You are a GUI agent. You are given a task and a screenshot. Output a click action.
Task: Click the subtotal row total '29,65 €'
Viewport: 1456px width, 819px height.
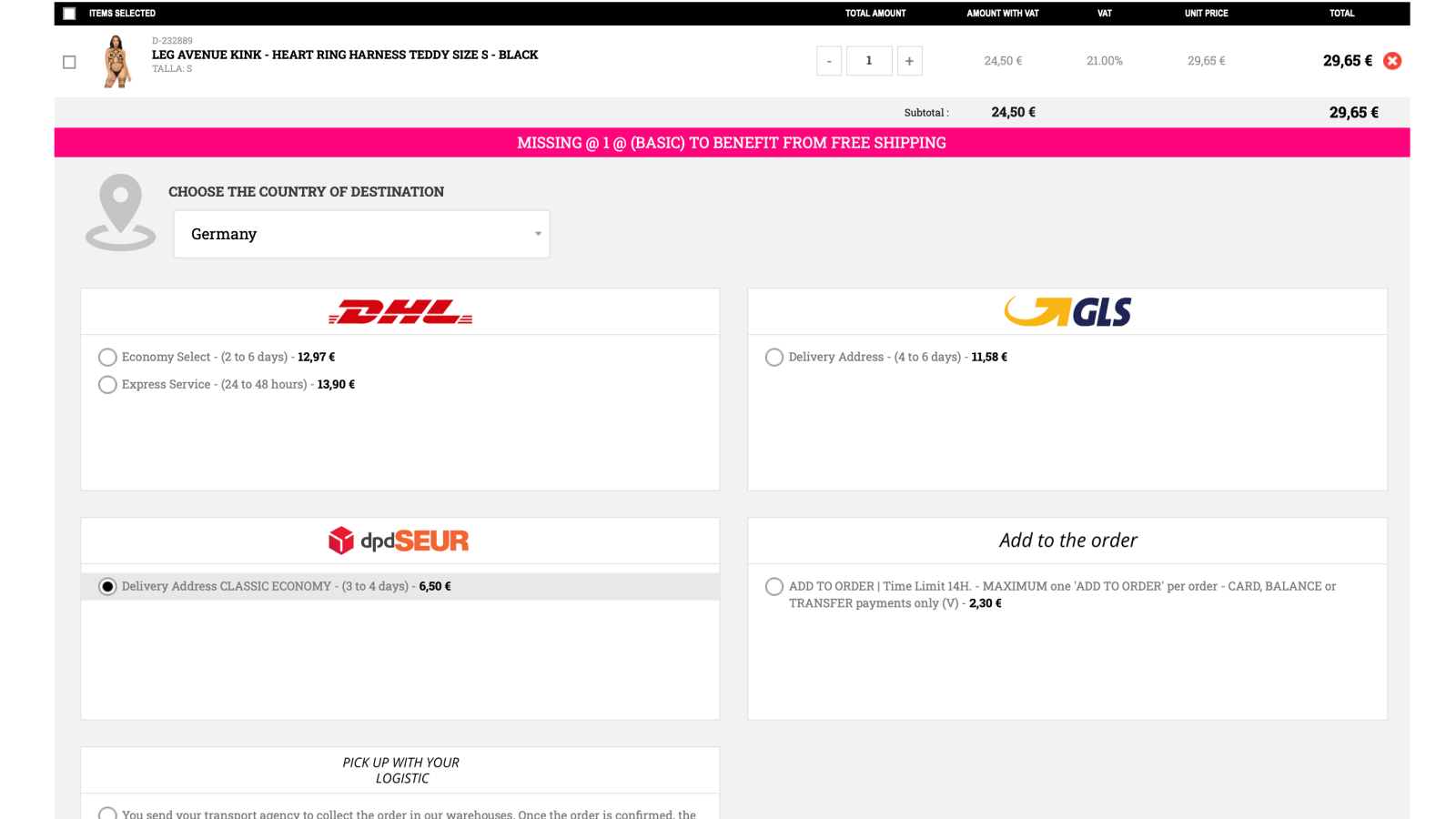pyautogui.click(x=1354, y=113)
